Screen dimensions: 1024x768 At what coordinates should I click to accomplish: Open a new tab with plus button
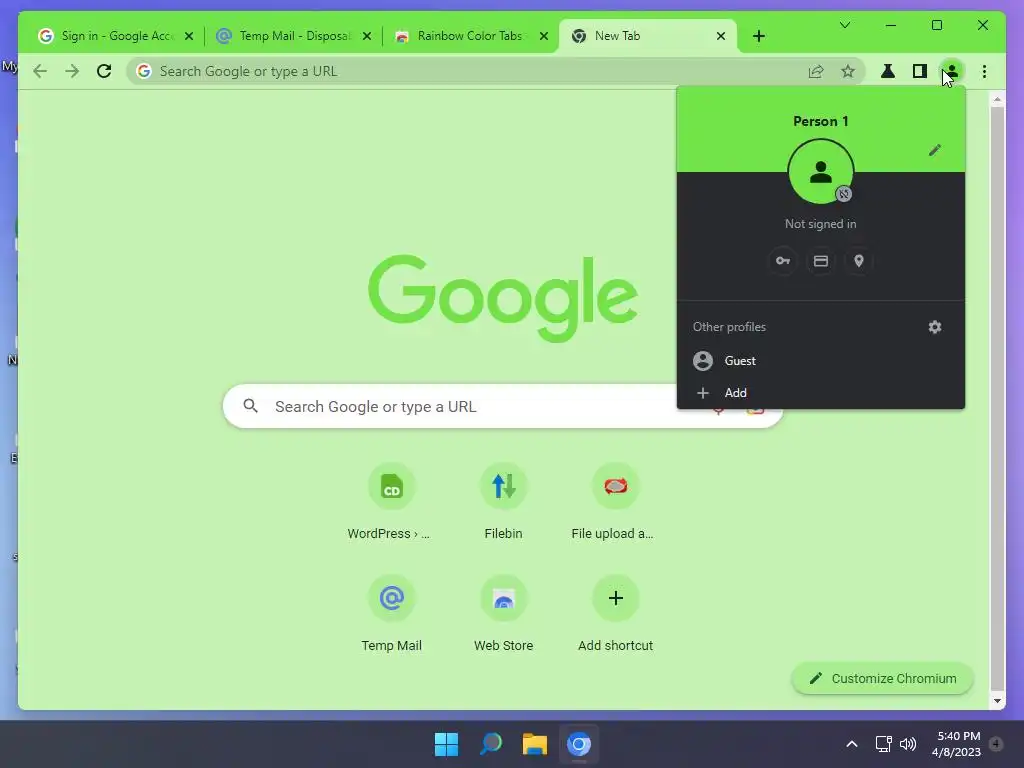point(759,36)
